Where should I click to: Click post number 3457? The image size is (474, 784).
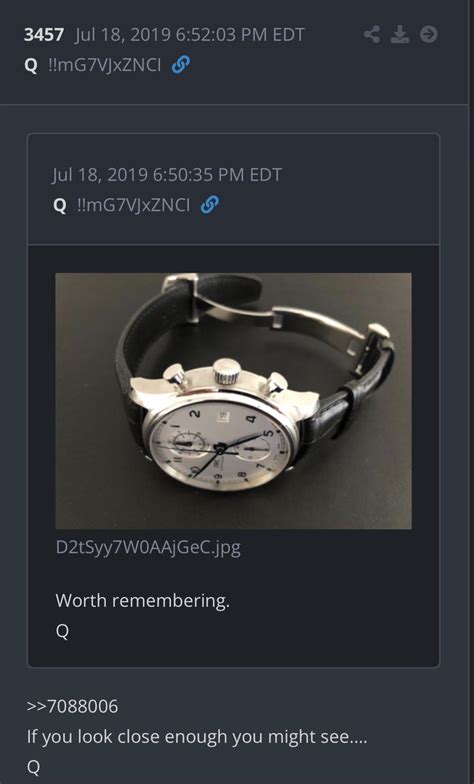[x=44, y=34]
